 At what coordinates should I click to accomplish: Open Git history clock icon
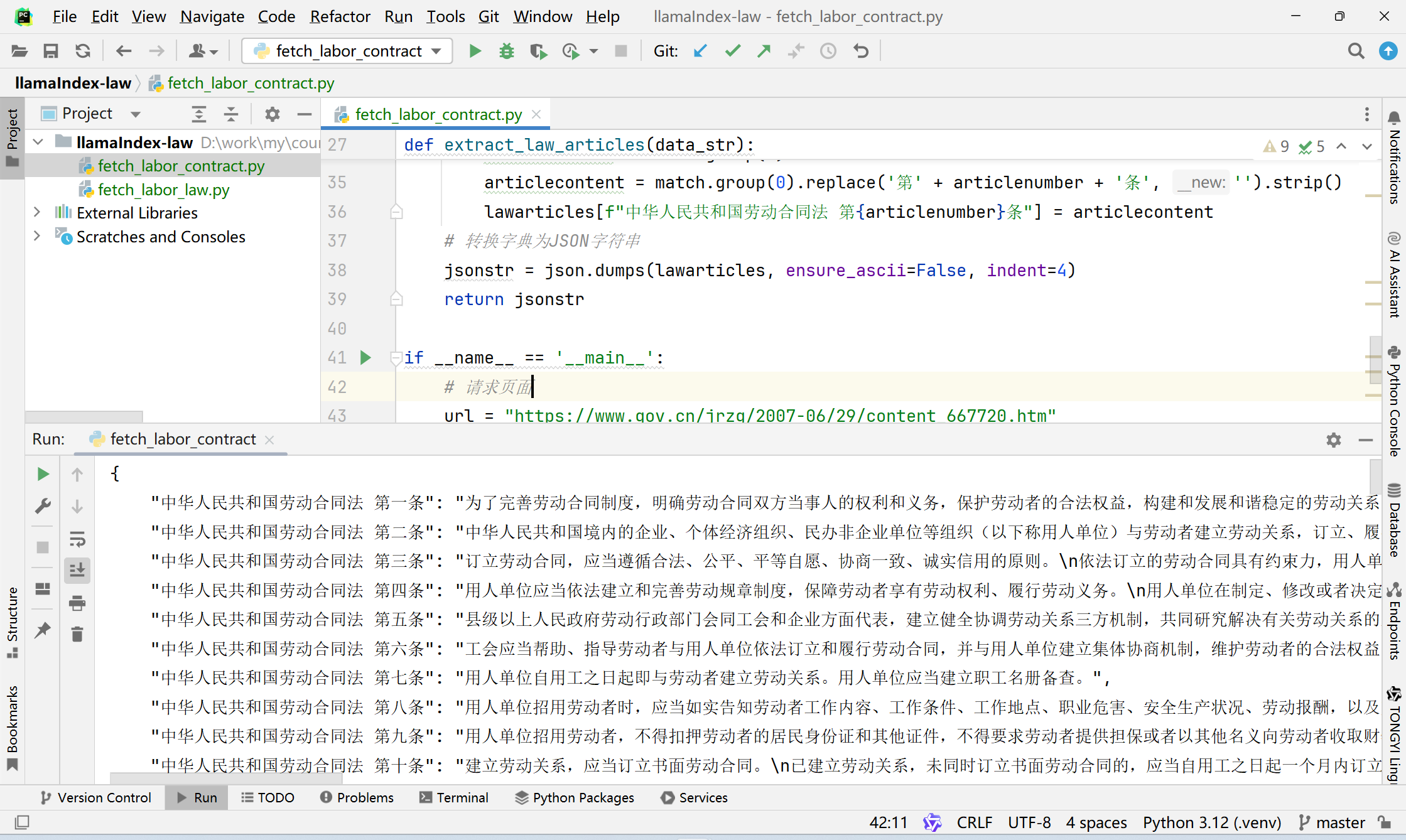(x=828, y=51)
